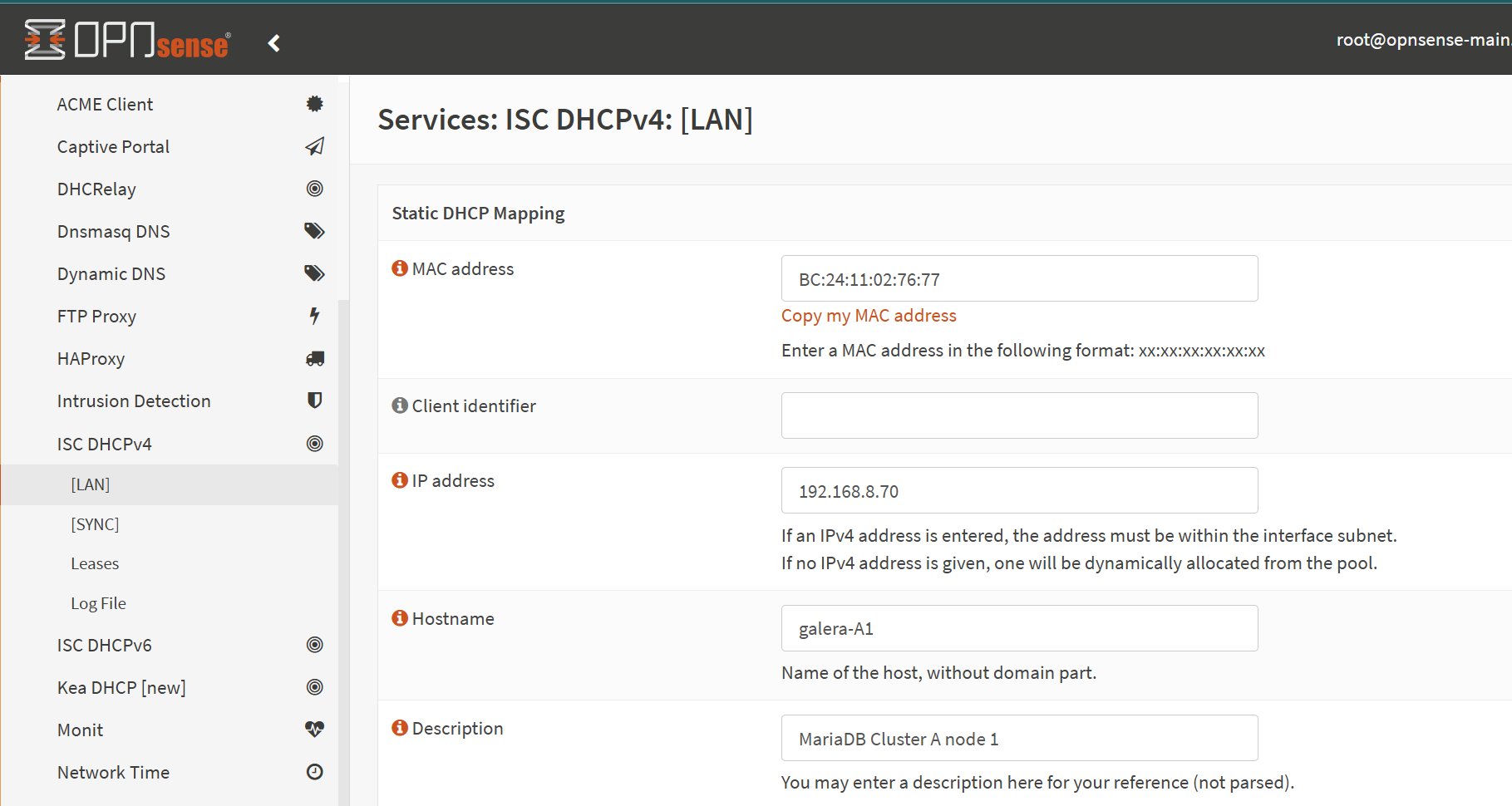
Task: Click the MAC address info icon
Action: coord(400,268)
